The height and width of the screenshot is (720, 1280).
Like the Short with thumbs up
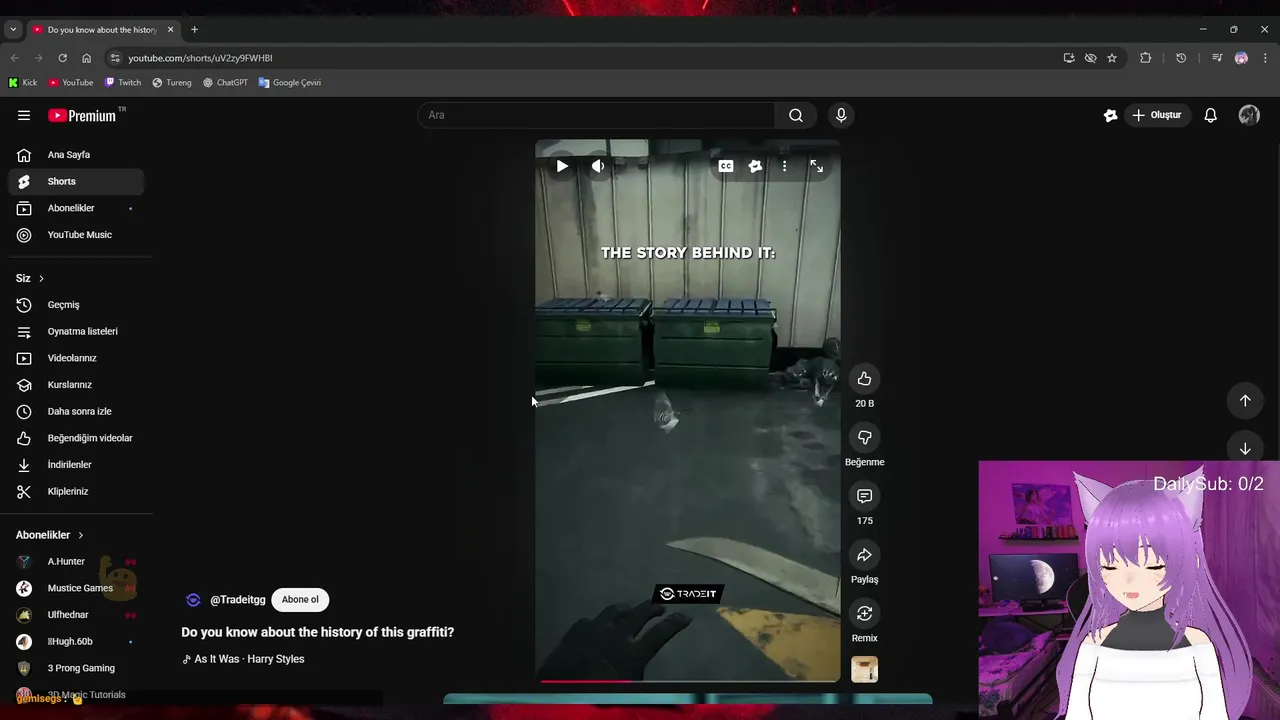coord(864,379)
